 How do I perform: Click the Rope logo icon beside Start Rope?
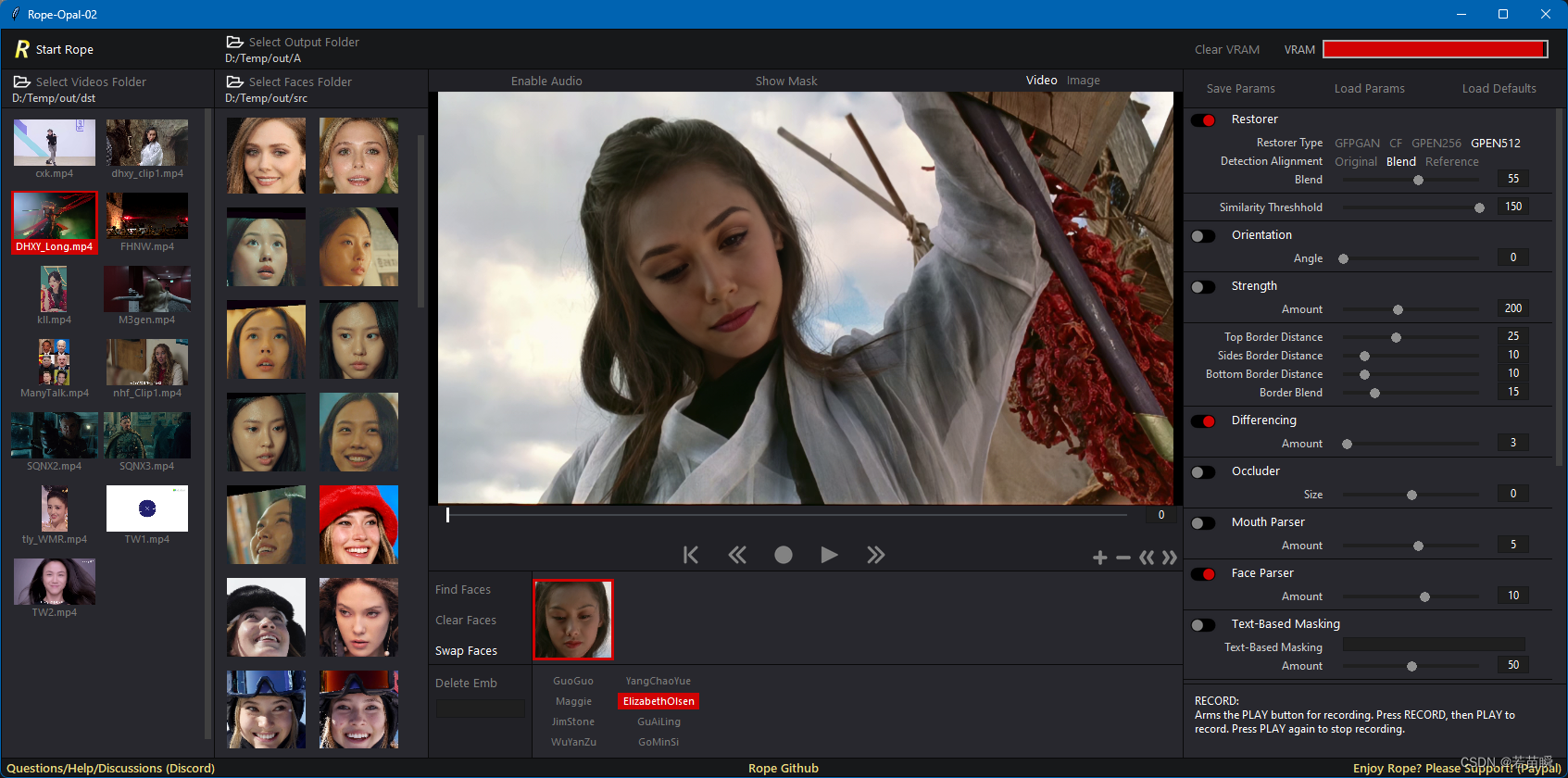[x=22, y=49]
